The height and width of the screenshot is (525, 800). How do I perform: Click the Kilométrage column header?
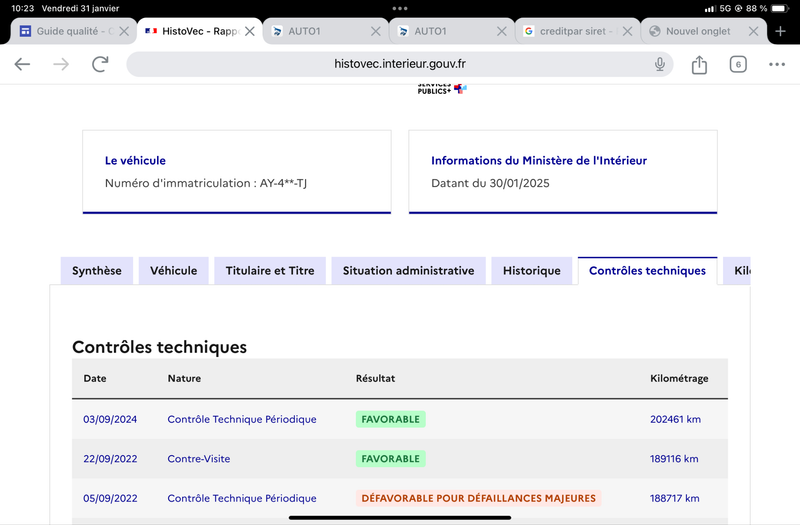pyautogui.click(x=679, y=378)
